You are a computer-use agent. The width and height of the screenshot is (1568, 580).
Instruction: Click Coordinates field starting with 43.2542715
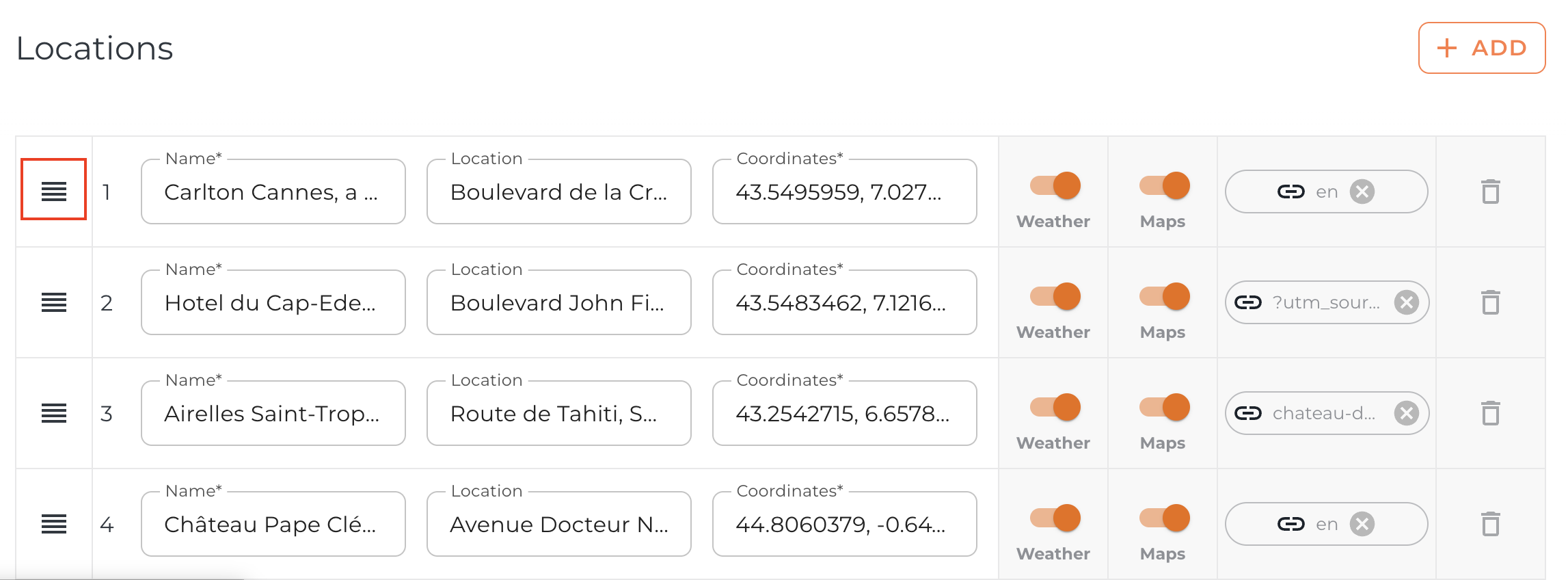coord(844,414)
